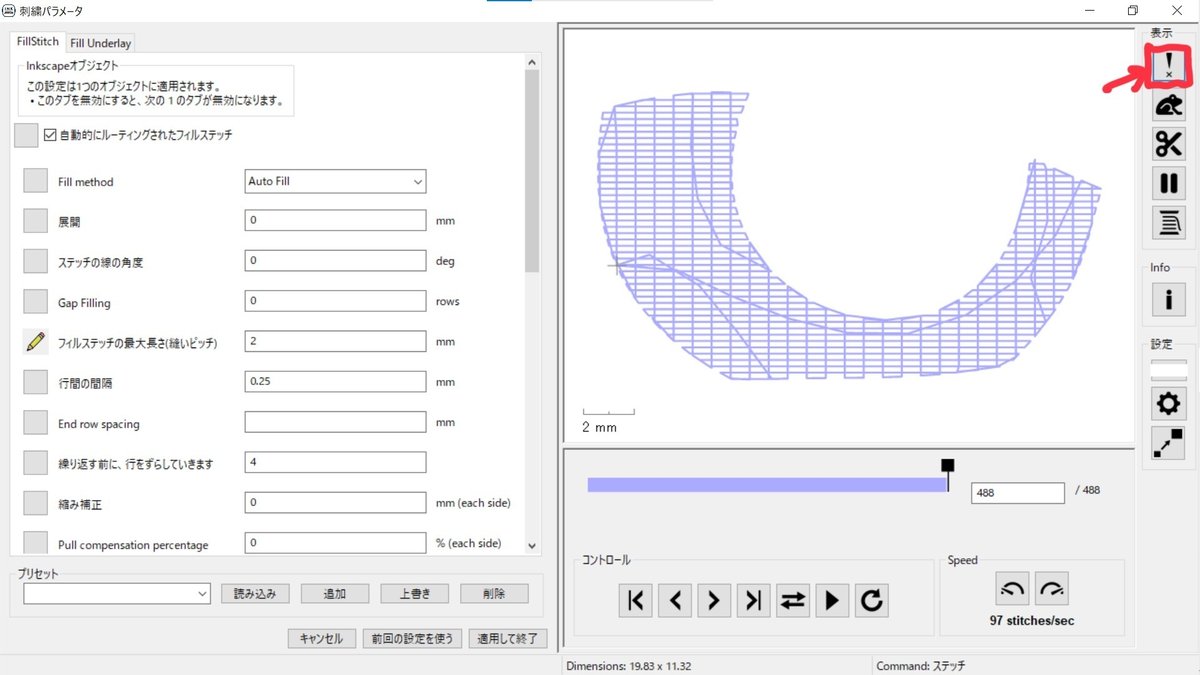1200x675 pixels.
Task: Click the line width diagonal icon
Action: [1168, 443]
